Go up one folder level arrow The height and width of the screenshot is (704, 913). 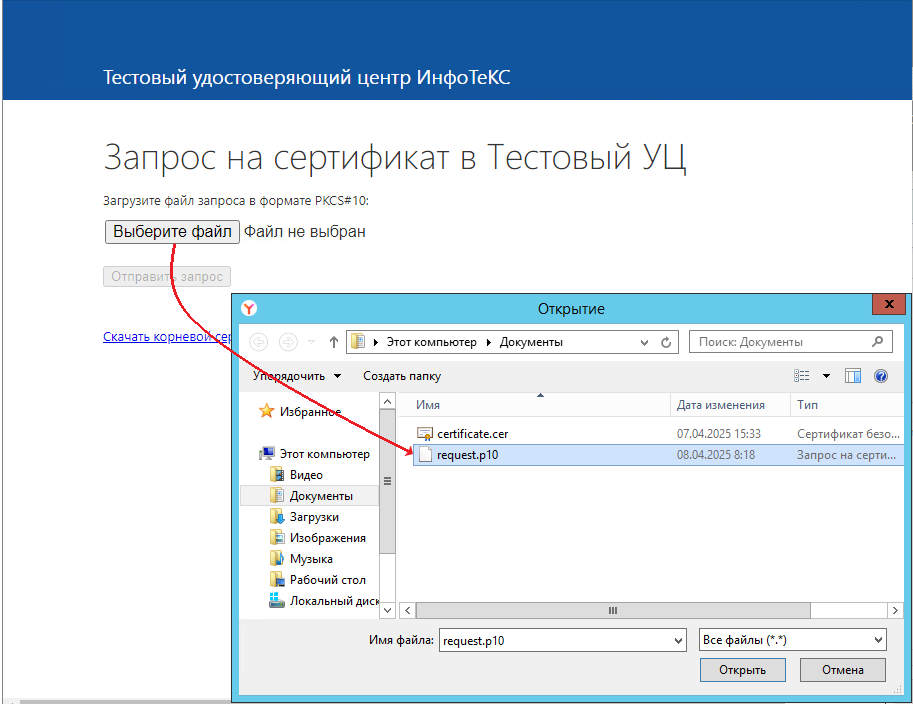point(334,342)
